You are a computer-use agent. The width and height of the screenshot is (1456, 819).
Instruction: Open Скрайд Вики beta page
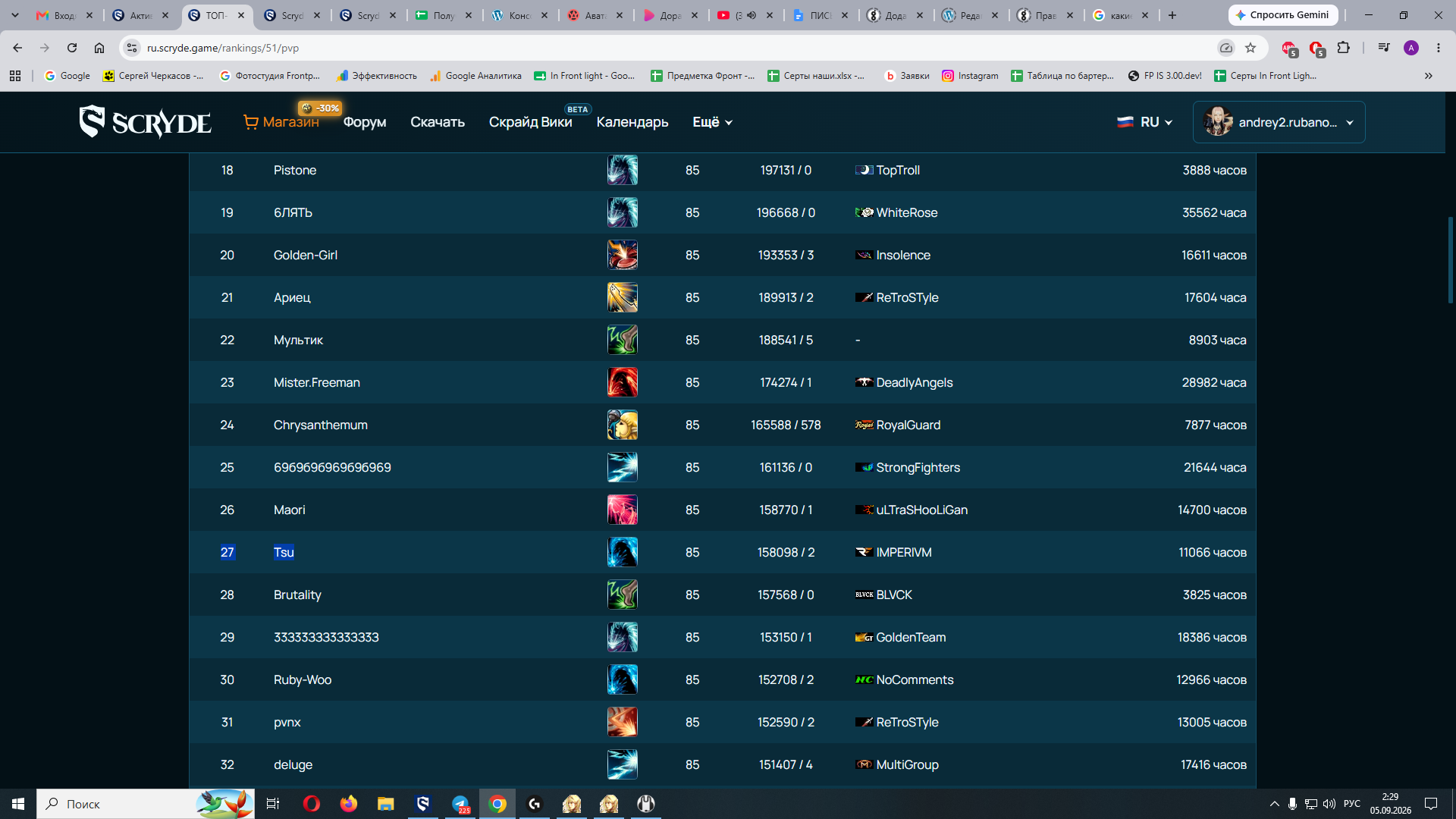point(530,122)
